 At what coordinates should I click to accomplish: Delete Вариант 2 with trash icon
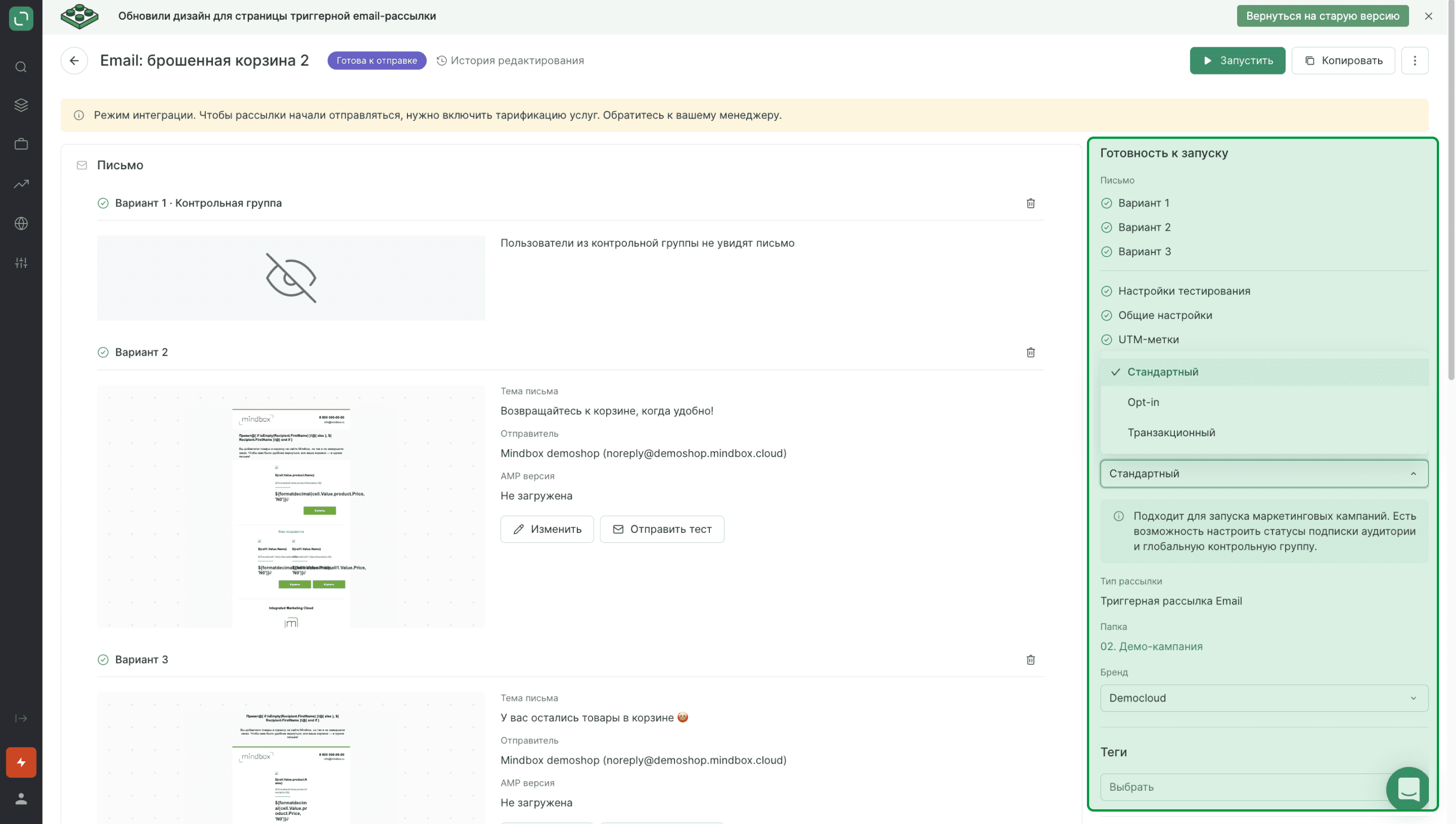click(1030, 353)
